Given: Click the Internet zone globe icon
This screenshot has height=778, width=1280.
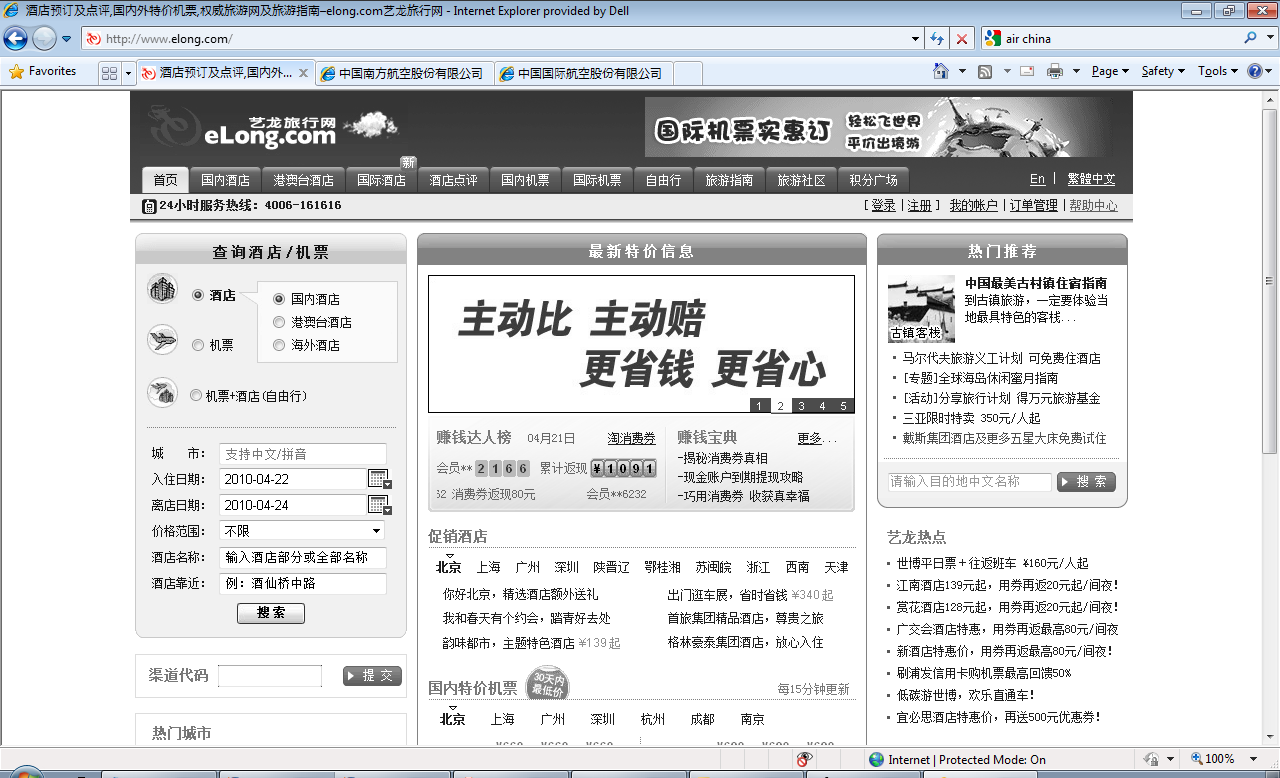Looking at the screenshot, I should click(x=876, y=760).
